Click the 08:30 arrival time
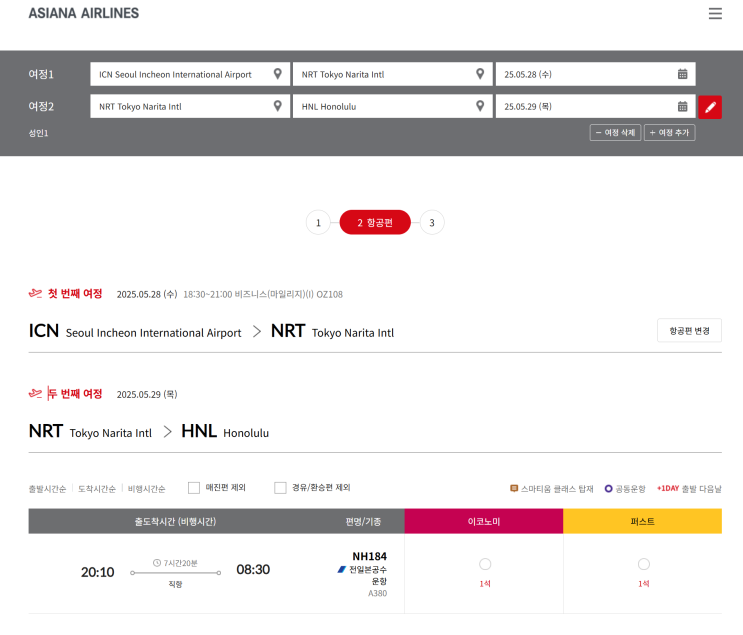 tap(253, 569)
